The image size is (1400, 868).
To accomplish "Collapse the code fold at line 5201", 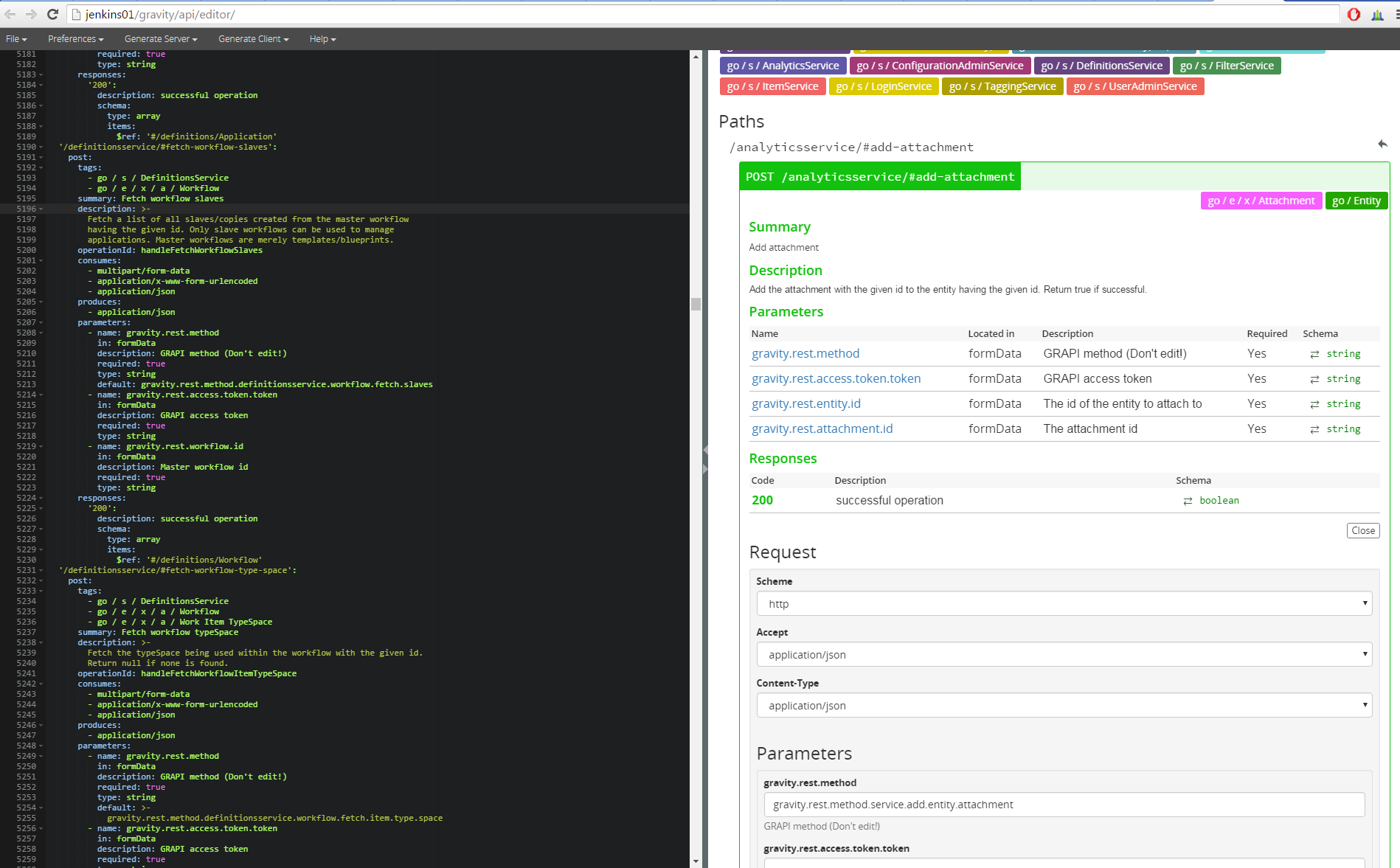I will pyautogui.click(x=41, y=261).
